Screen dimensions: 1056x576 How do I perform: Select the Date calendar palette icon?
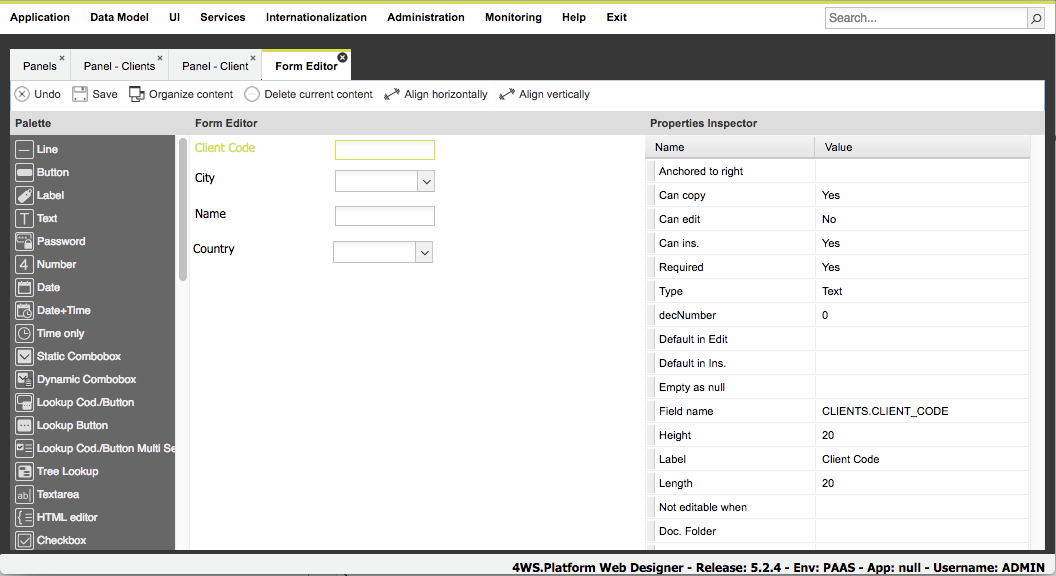coord(24,287)
